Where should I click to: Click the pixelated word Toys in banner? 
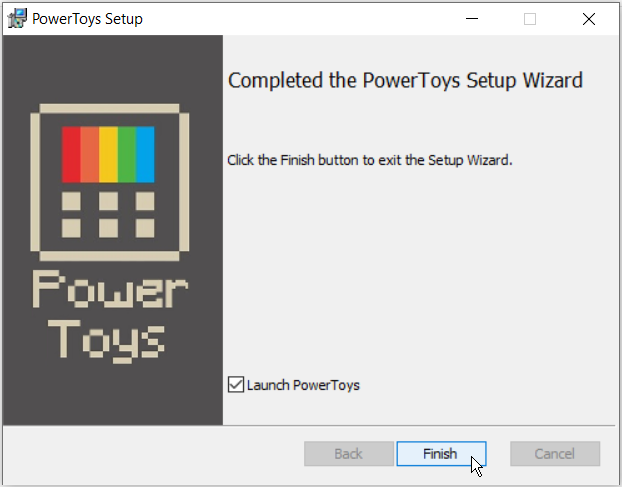point(106,341)
